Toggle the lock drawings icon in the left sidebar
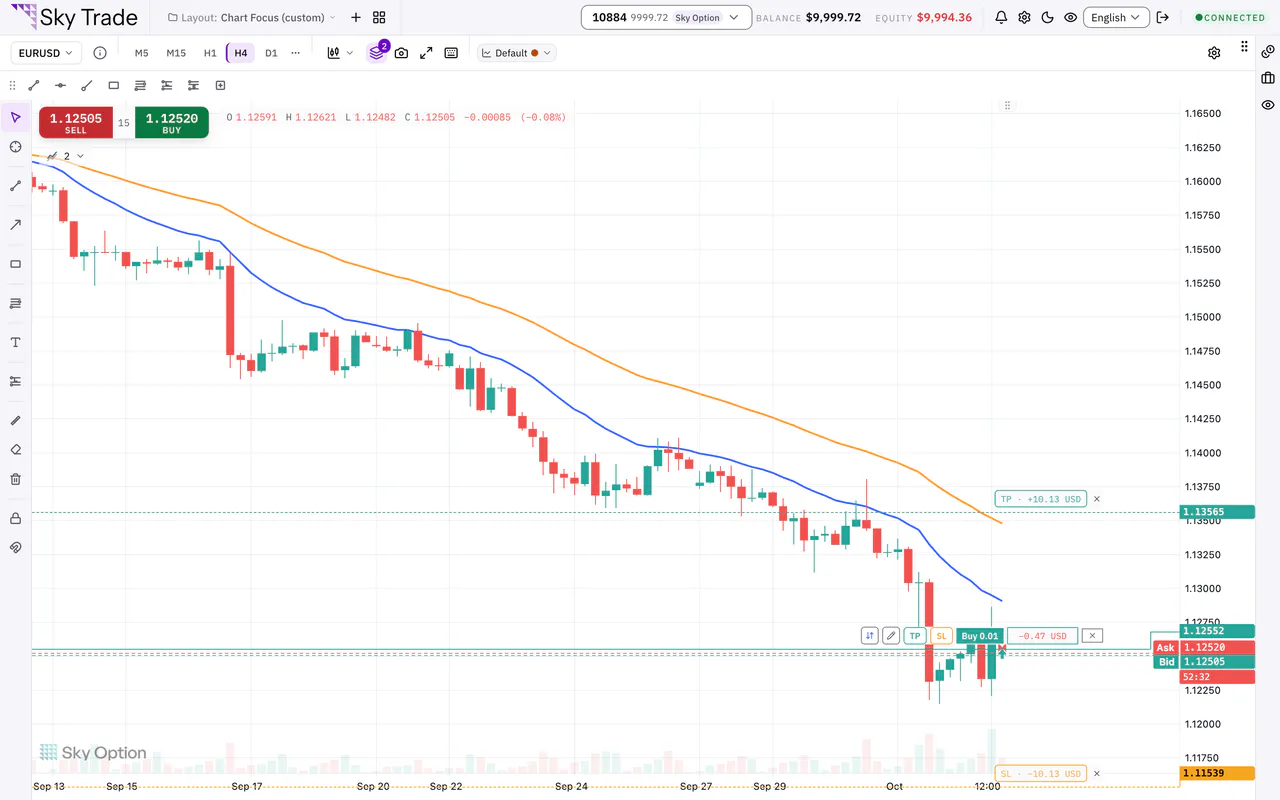The image size is (1280, 800). [16, 518]
